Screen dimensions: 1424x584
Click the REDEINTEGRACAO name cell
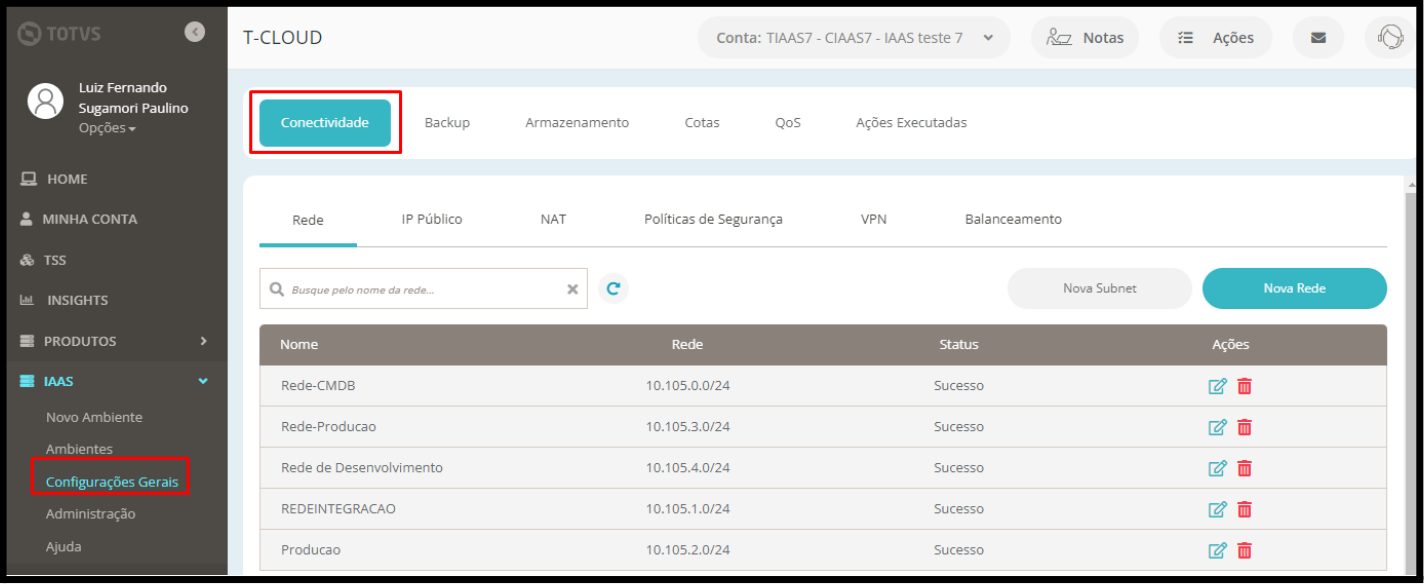click(x=338, y=509)
